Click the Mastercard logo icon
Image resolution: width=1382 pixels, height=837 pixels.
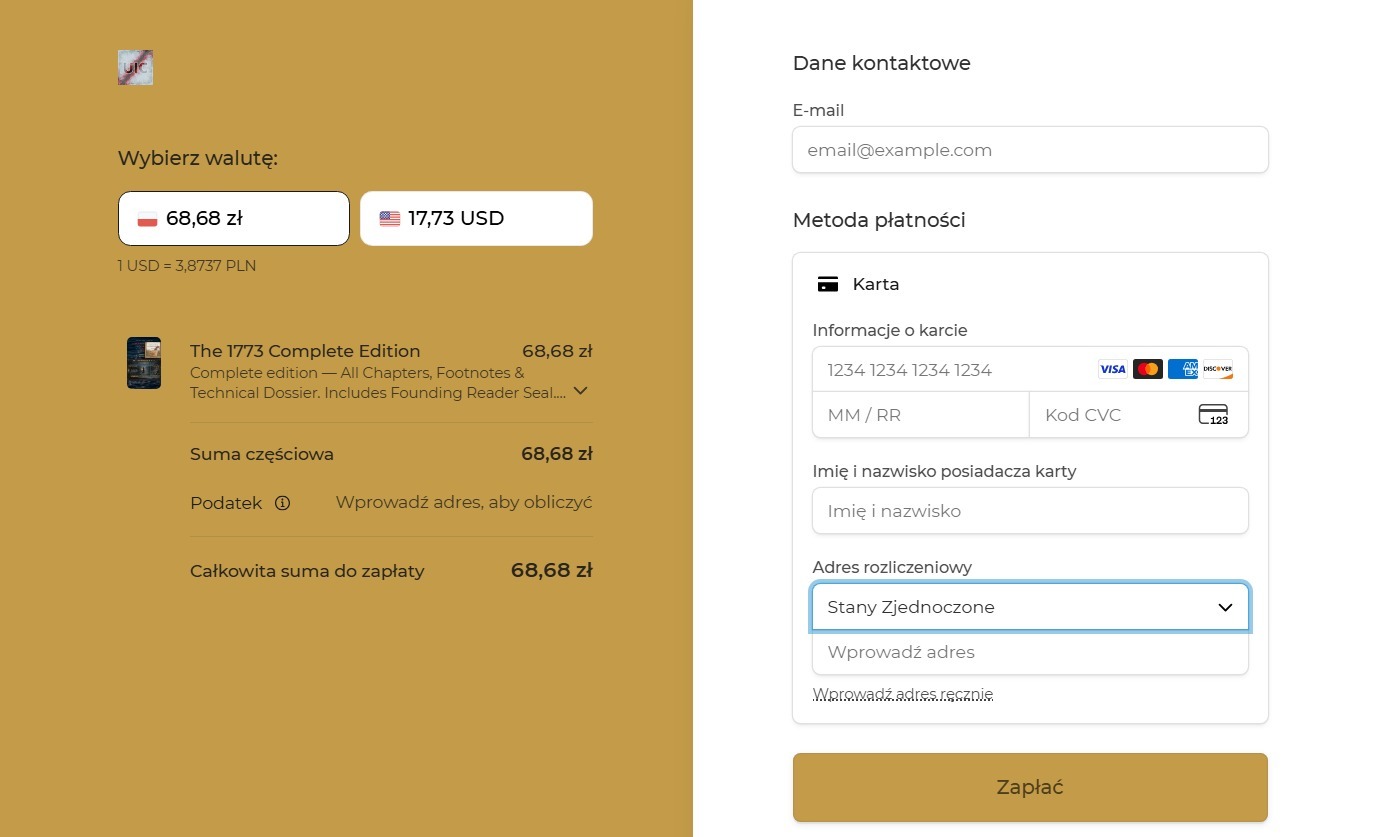pos(1147,369)
